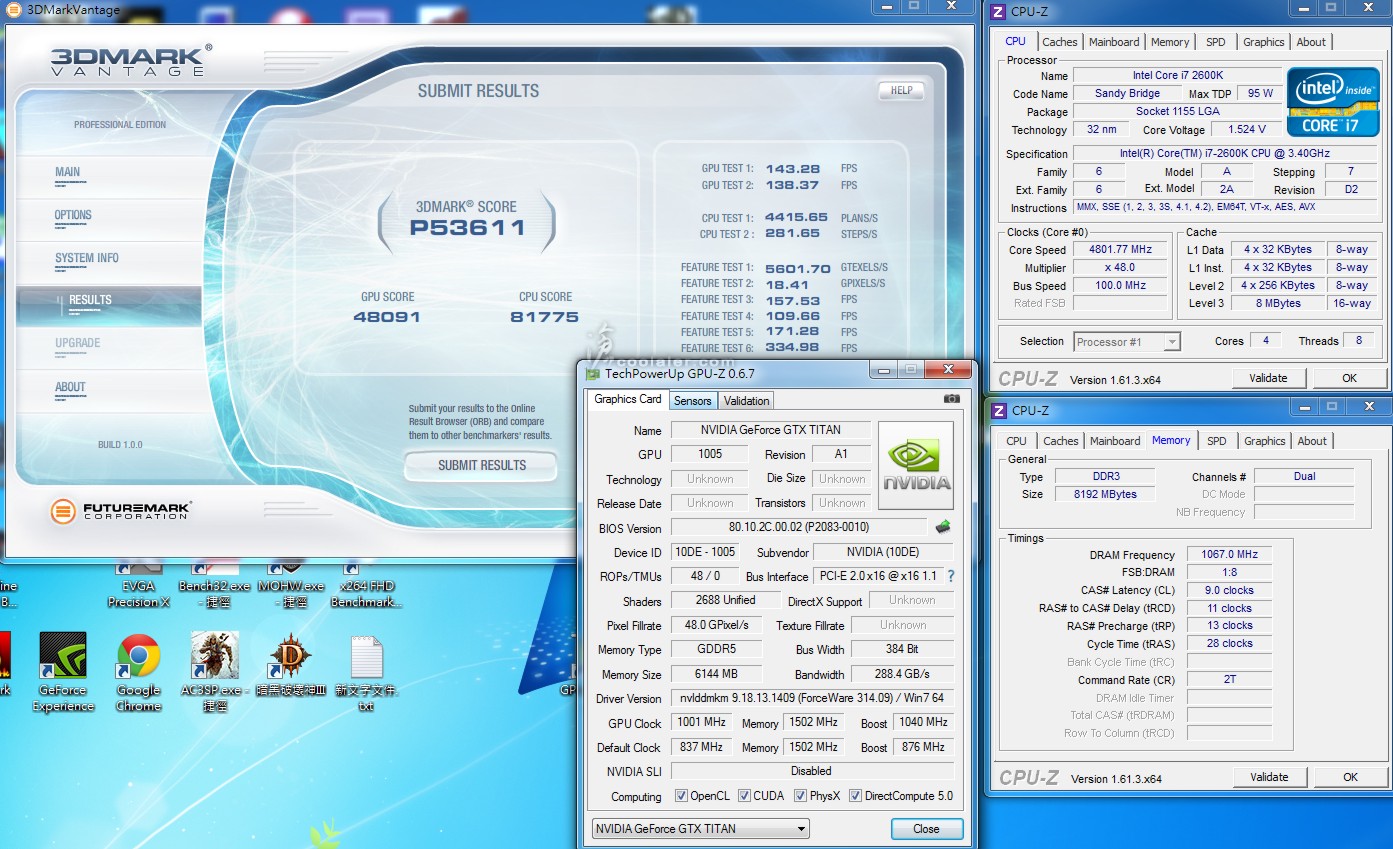The height and width of the screenshot is (849, 1393).
Task: Click the GPU-Z title bar icon
Action: 593,374
